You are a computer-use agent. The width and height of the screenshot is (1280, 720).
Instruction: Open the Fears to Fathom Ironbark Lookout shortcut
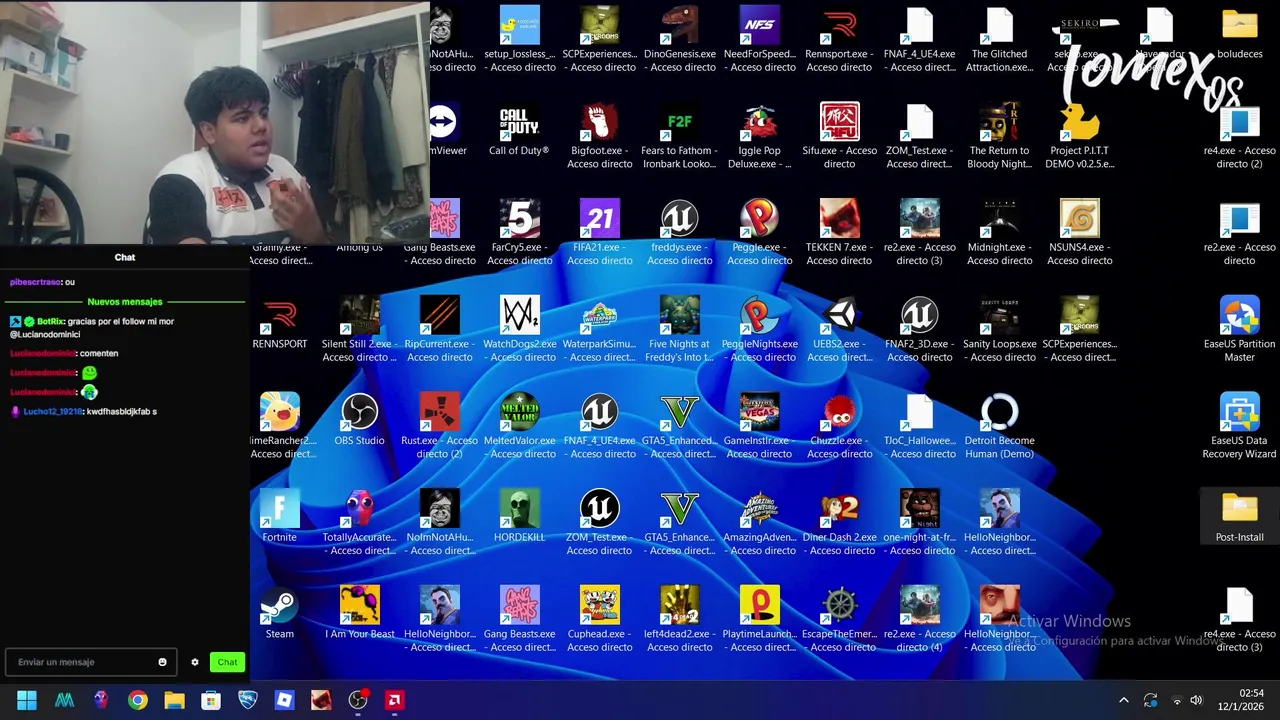(680, 137)
